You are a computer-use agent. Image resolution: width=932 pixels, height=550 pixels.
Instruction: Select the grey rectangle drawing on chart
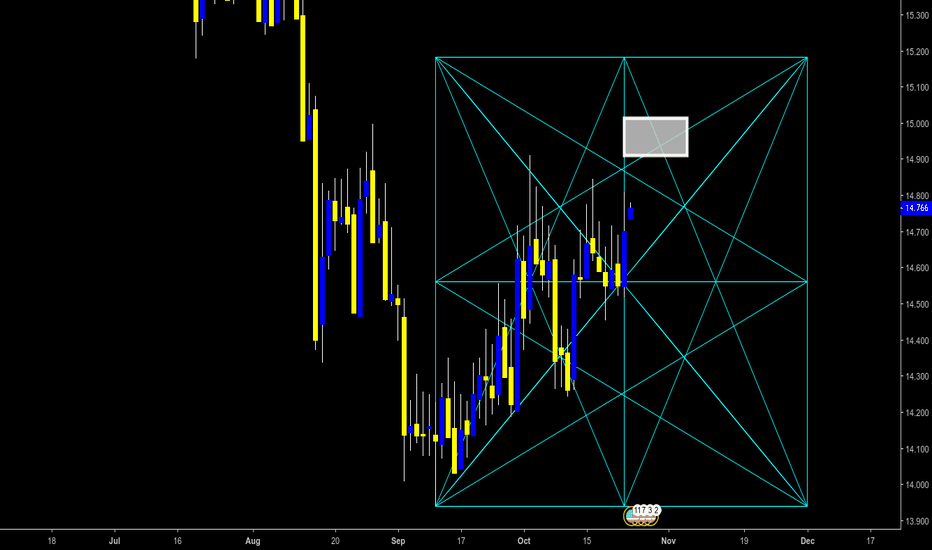pos(656,137)
